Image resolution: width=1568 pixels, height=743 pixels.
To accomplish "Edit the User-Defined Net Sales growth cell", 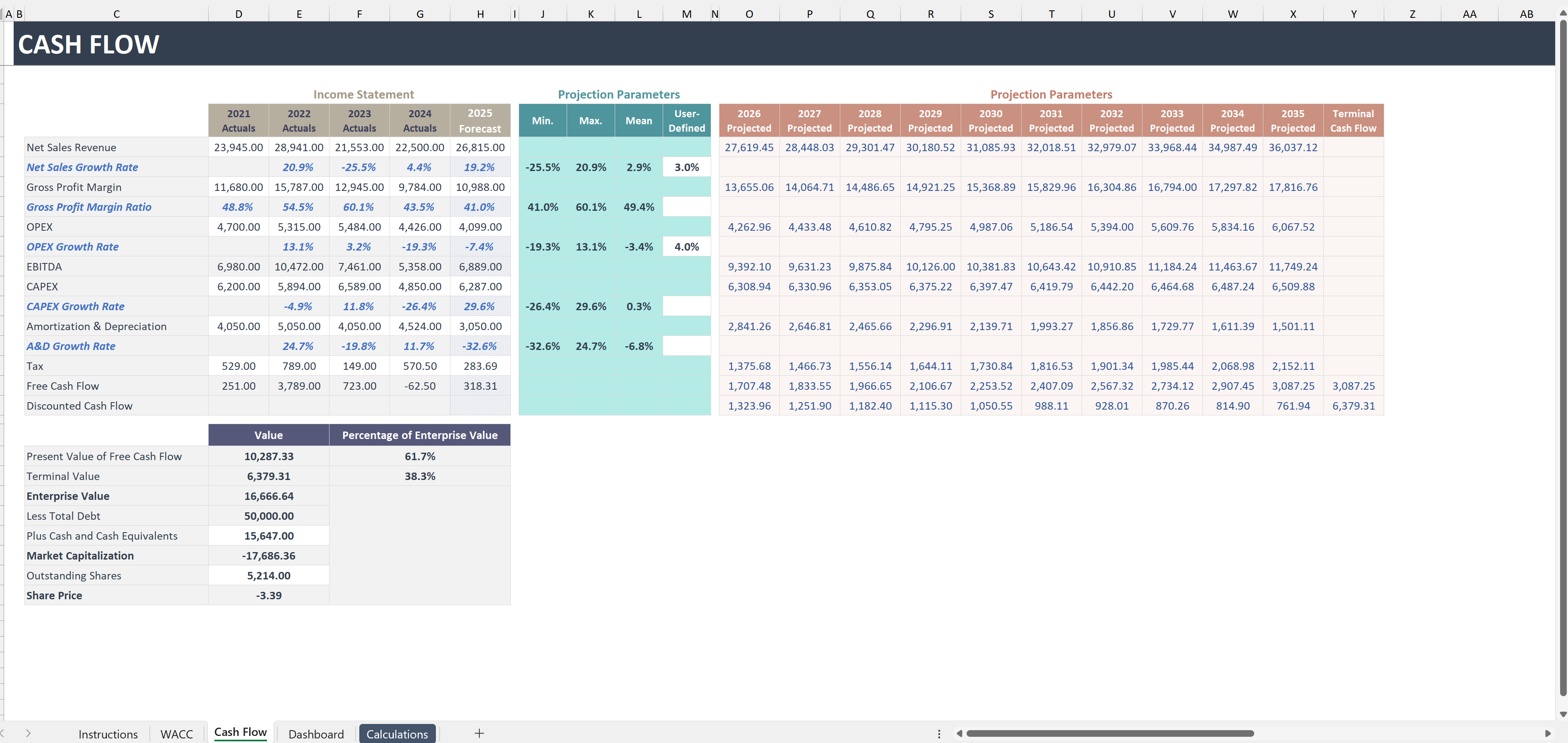I will pos(686,167).
